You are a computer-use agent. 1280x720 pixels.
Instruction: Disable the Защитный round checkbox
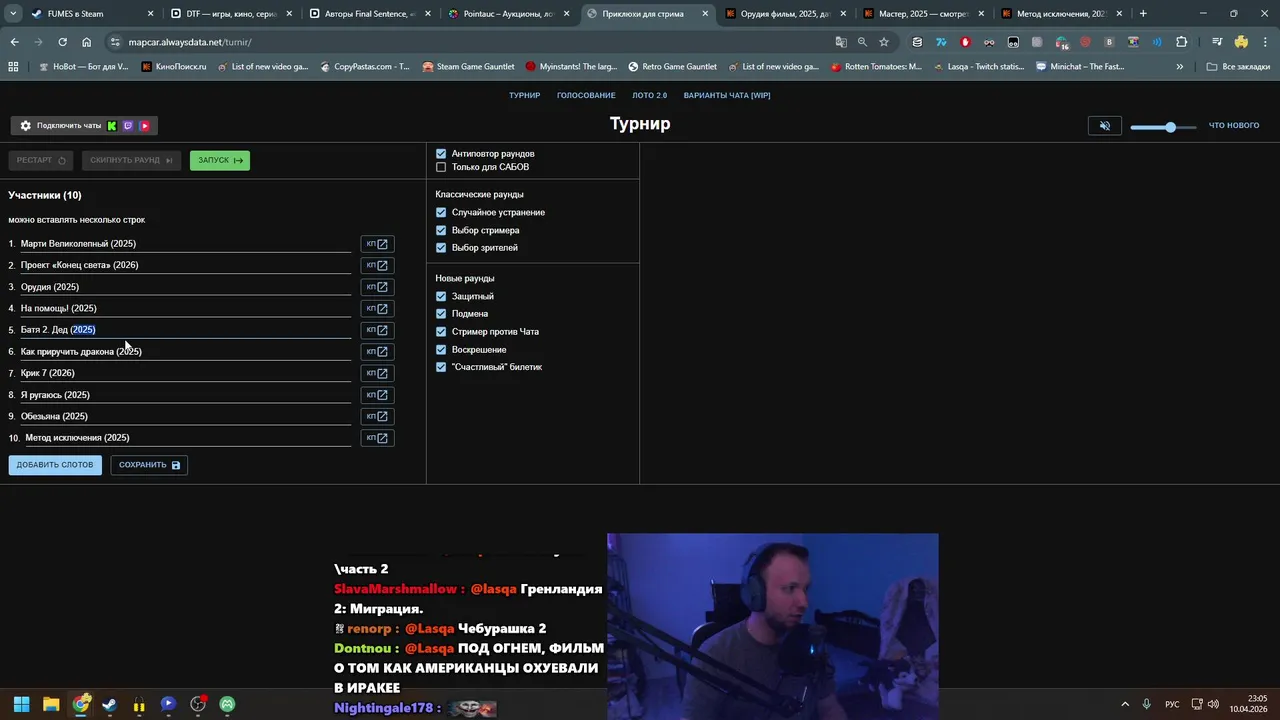(441, 296)
